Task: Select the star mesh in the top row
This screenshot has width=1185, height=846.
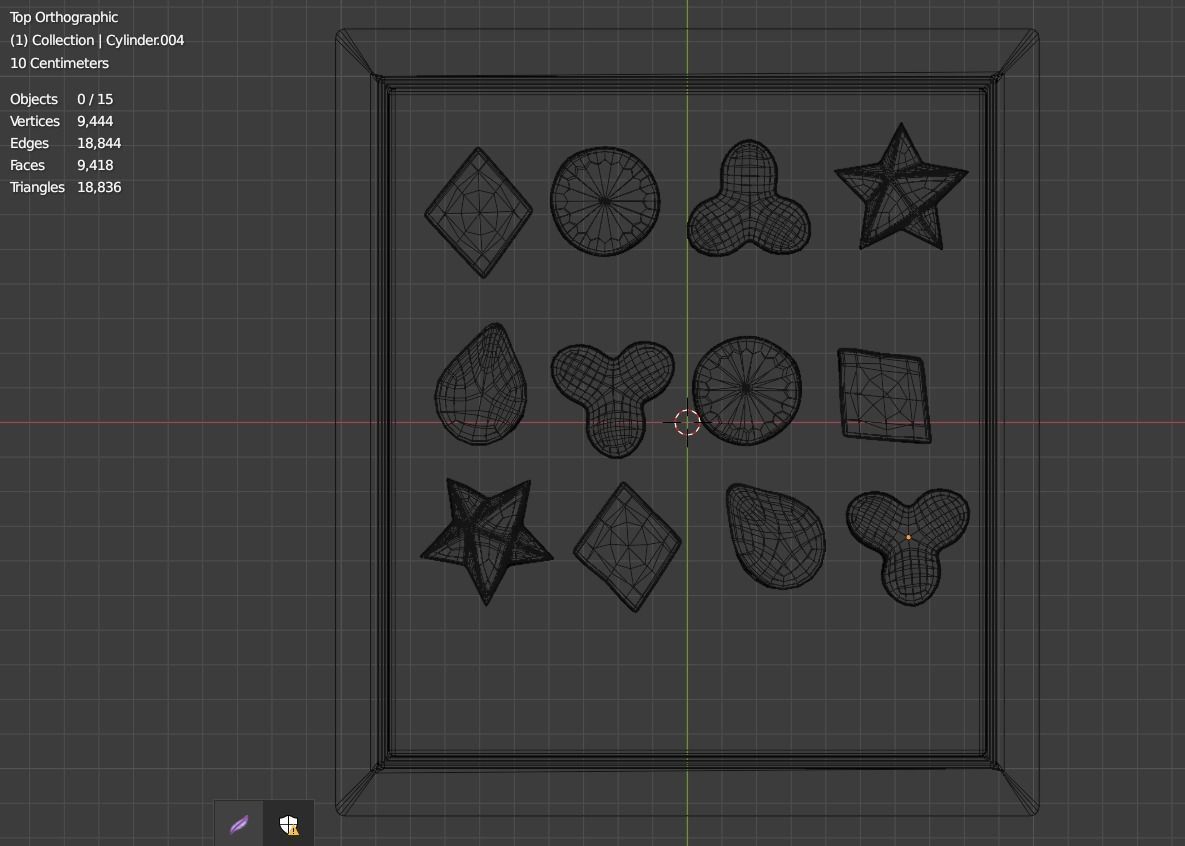Action: pyautogui.click(x=901, y=187)
